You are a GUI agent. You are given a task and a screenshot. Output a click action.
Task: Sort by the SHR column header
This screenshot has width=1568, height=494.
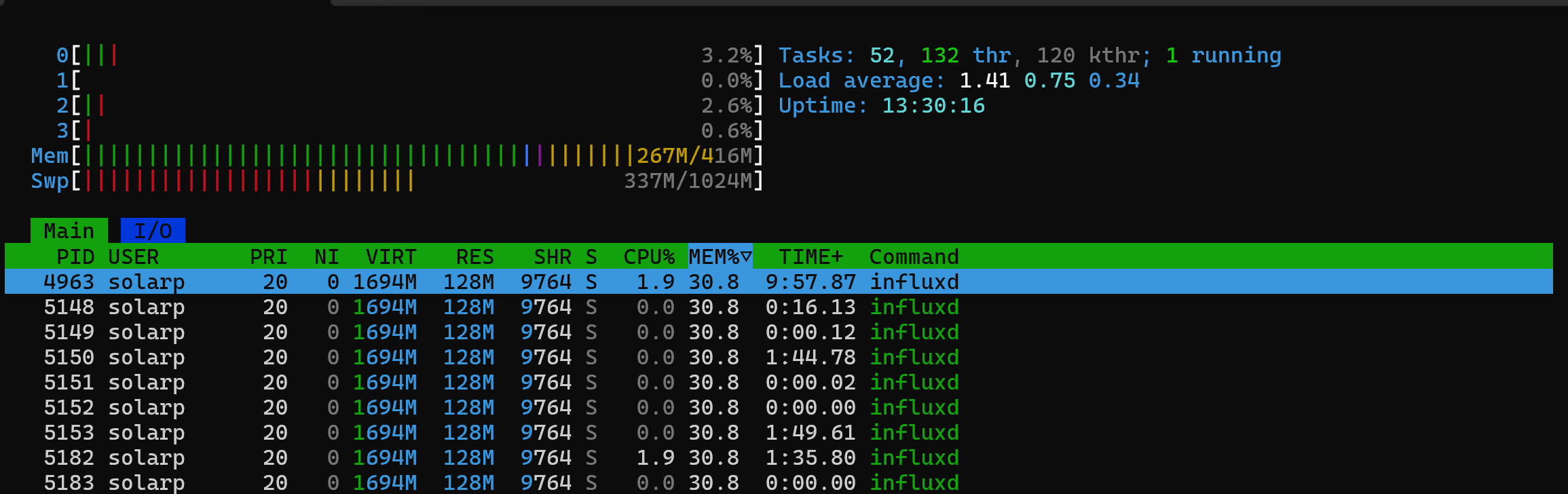[553, 256]
